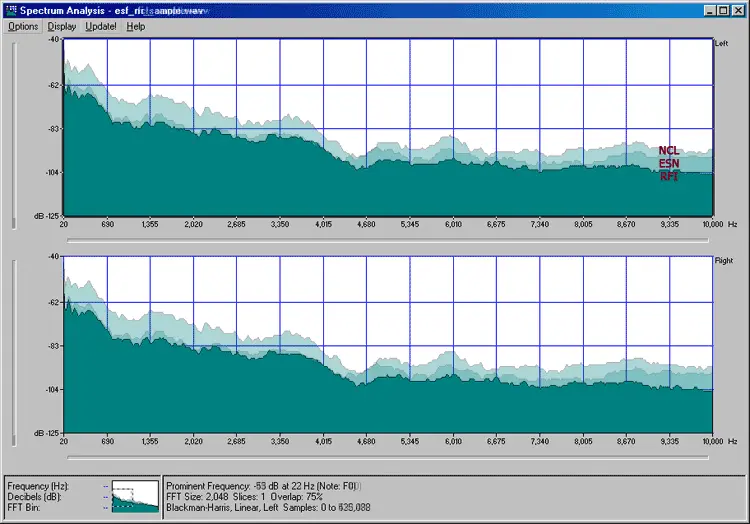Close the Spectrum Analysis window
The height and width of the screenshot is (524, 750).
(x=738, y=11)
